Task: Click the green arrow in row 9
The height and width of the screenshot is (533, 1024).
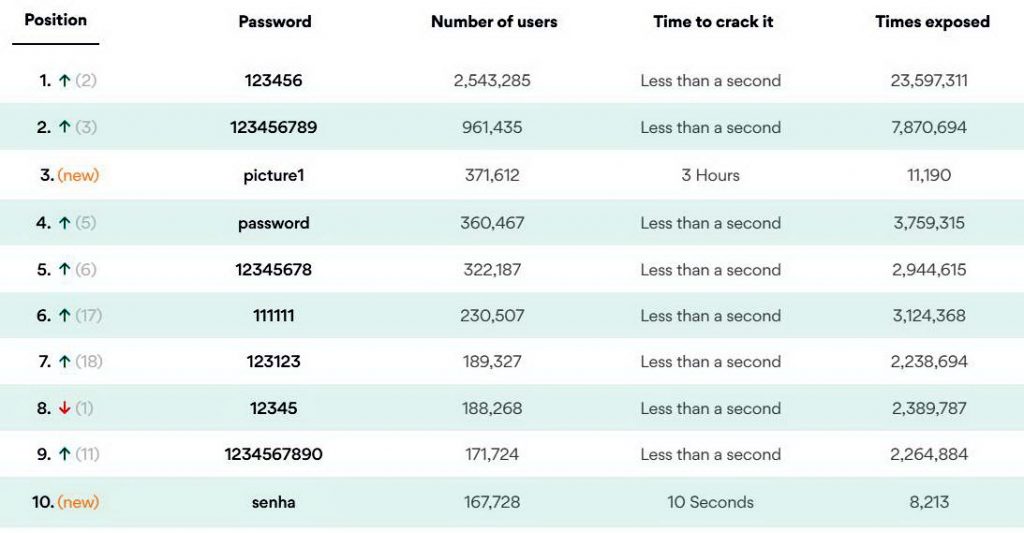Action: (x=64, y=454)
